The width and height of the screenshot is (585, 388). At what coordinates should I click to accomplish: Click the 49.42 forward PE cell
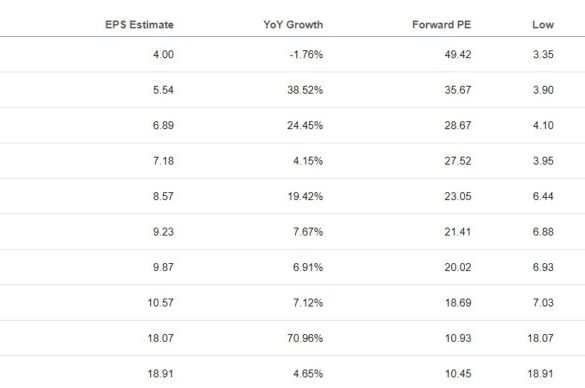point(458,54)
